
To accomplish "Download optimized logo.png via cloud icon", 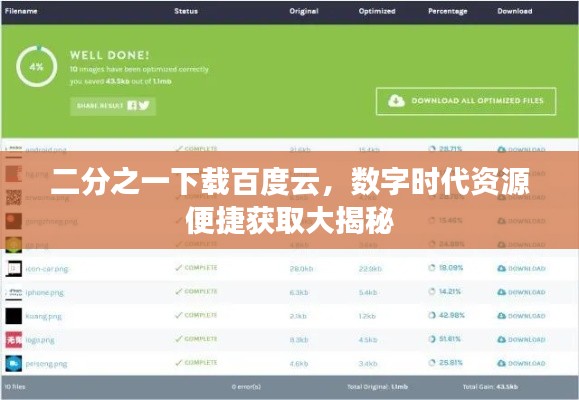I will click(501, 339).
